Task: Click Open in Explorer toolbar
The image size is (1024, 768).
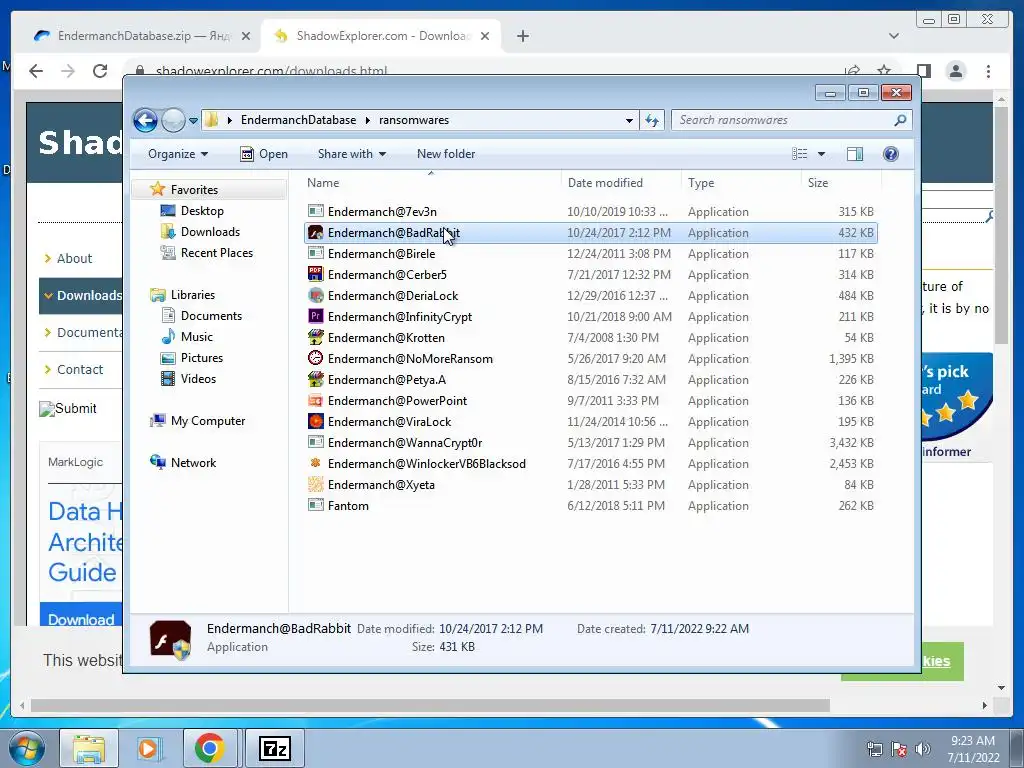Action: (x=264, y=154)
